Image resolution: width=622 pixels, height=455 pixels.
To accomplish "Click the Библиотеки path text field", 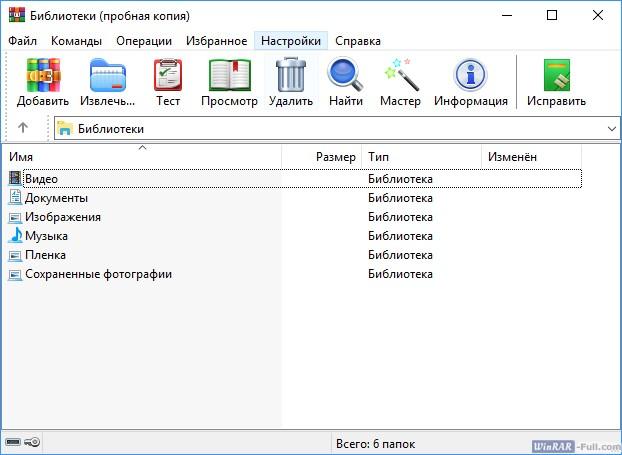I will (337, 129).
